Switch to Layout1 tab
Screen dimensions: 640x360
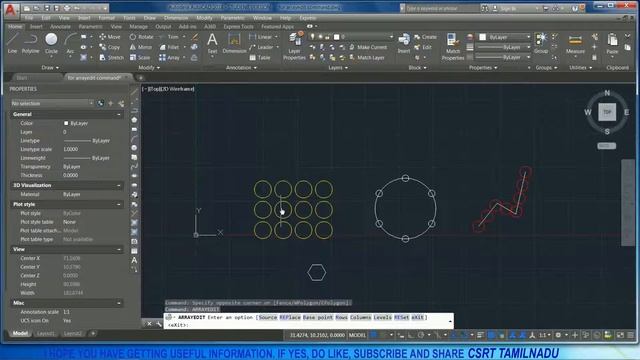pos(45,333)
